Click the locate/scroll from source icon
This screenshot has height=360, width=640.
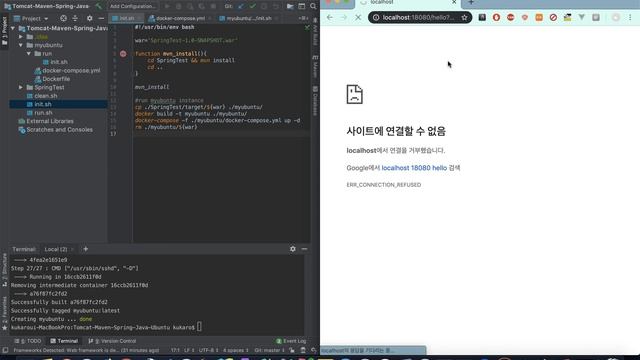[x=63, y=18]
